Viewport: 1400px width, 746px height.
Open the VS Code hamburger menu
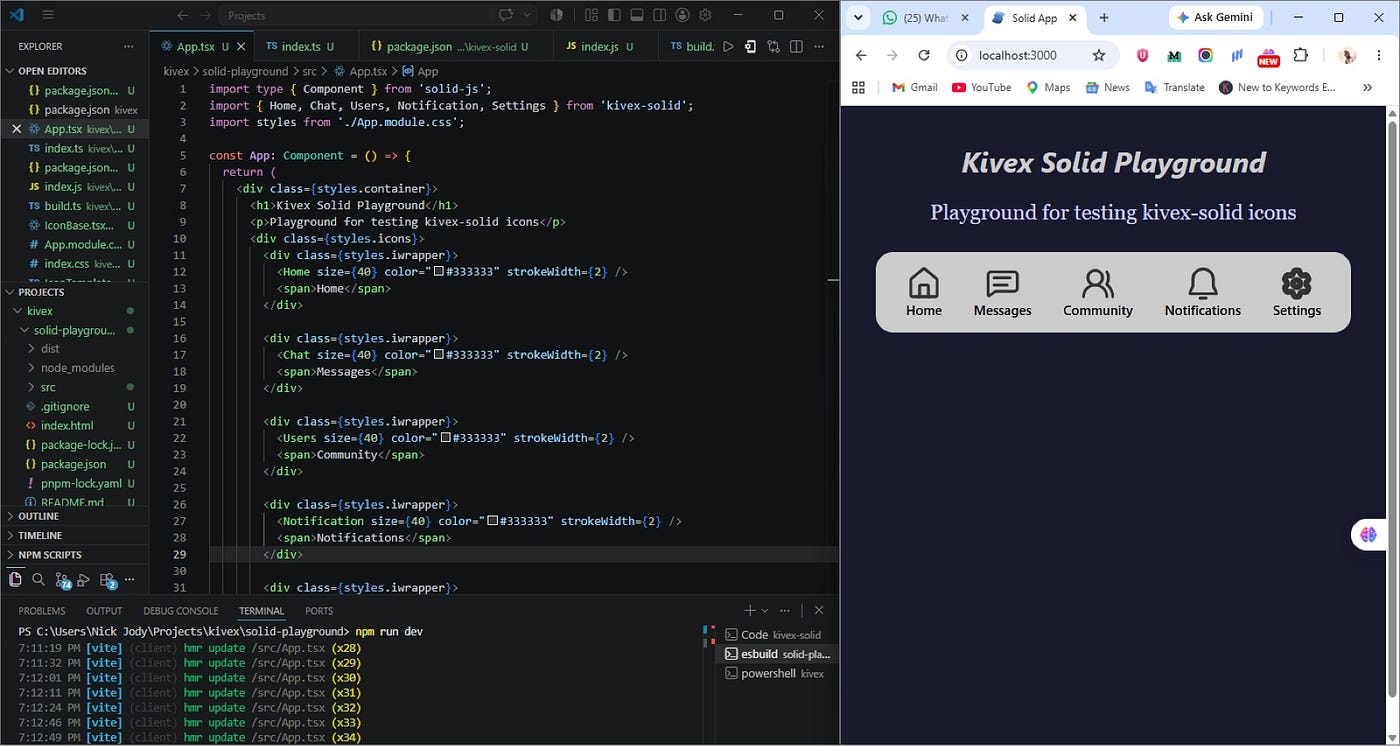[x=48, y=15]
